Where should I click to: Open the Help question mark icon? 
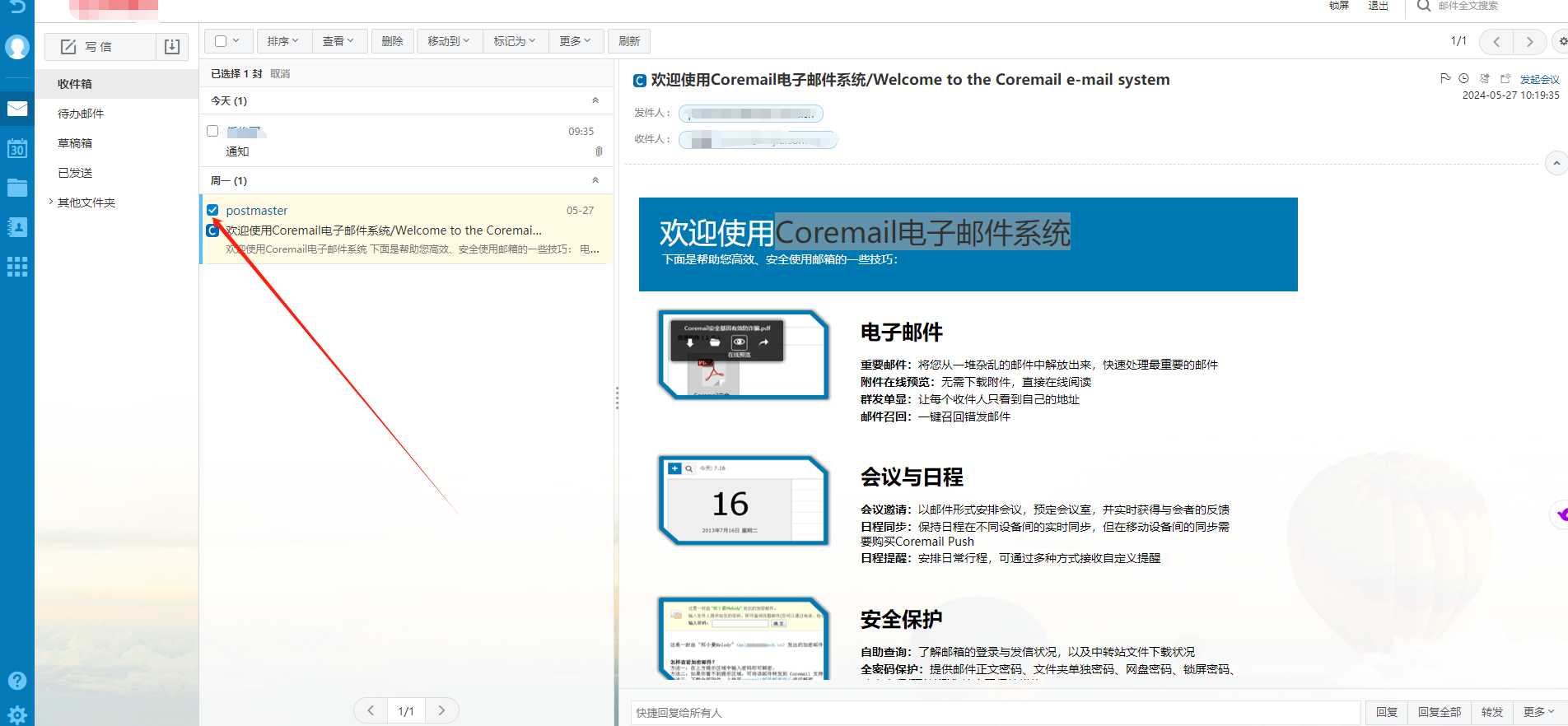pos(16,681)
